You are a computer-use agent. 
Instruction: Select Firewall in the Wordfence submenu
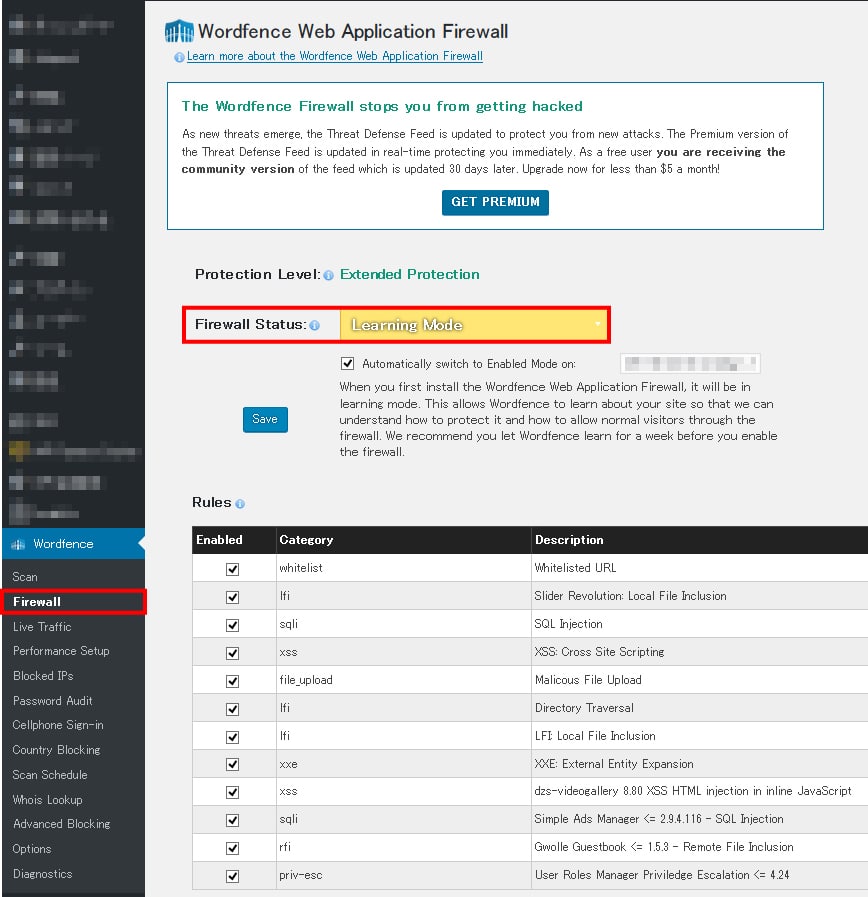[x=37, y=602]
